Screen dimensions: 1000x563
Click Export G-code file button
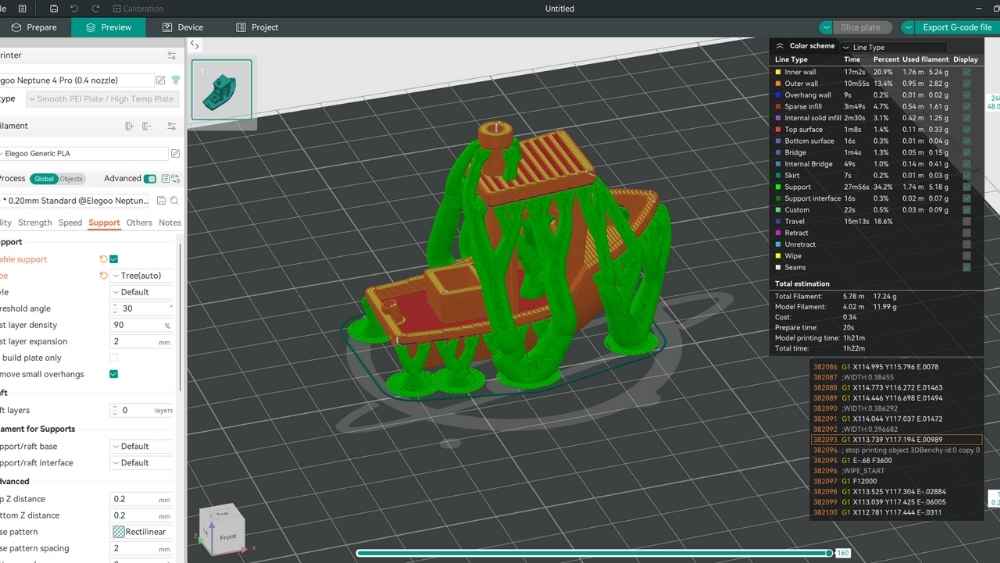tap(949, 27)
